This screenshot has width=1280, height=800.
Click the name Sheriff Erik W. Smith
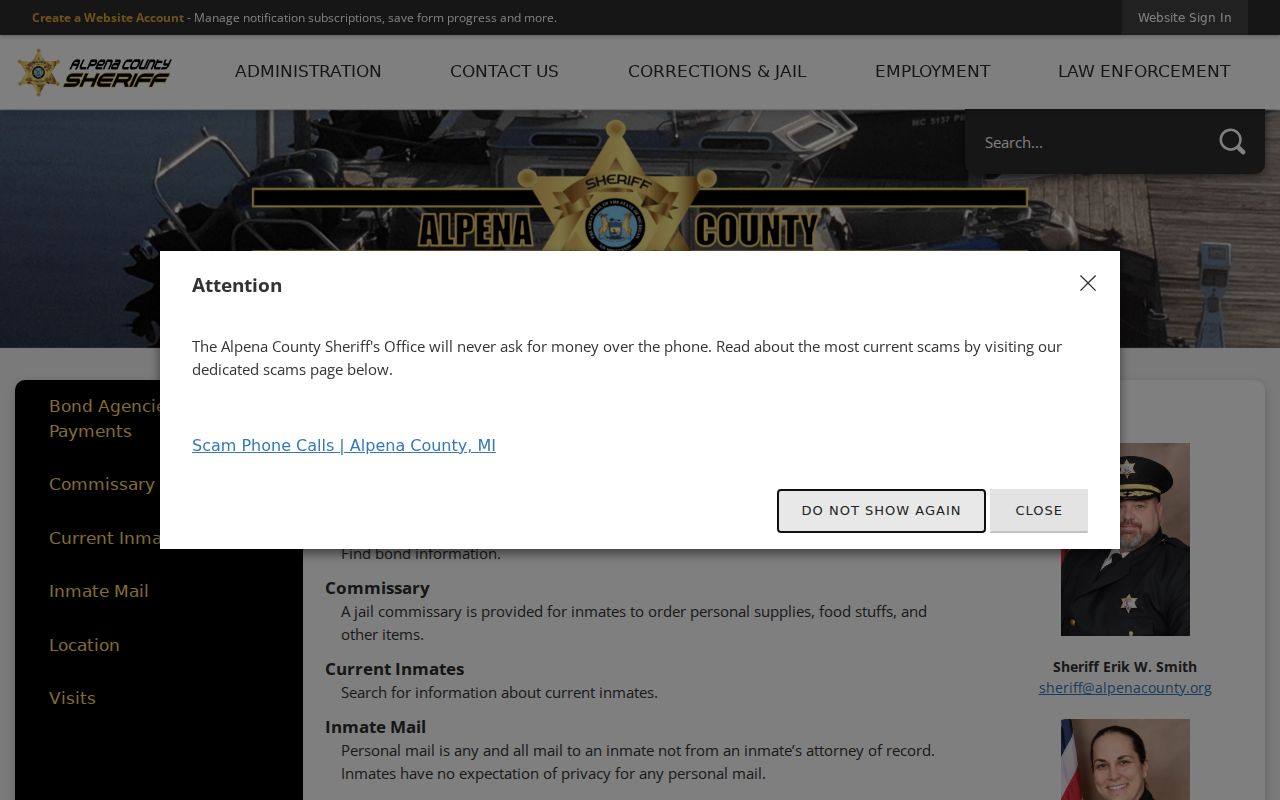(x=1125, y=666)
